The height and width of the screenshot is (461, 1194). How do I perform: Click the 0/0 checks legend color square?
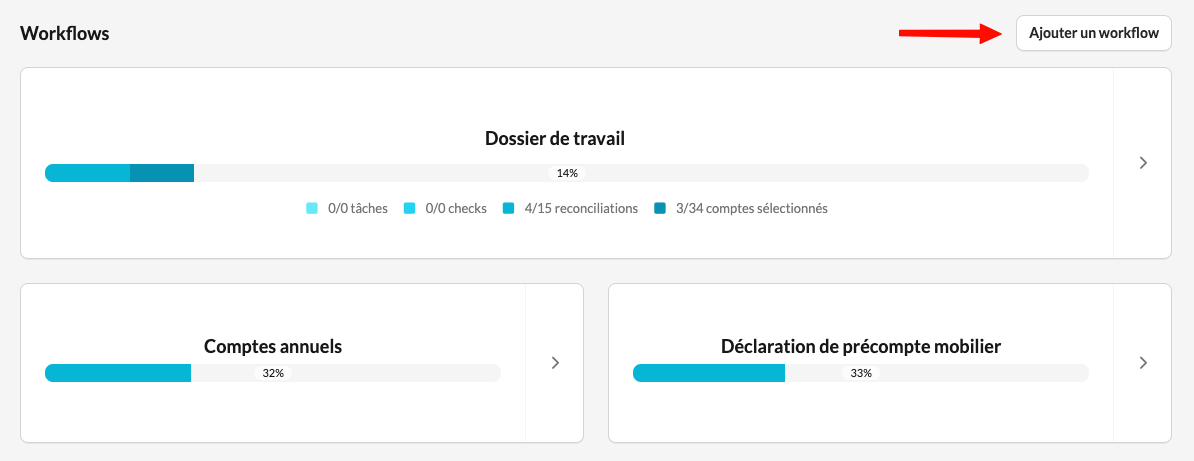[409, 209]
